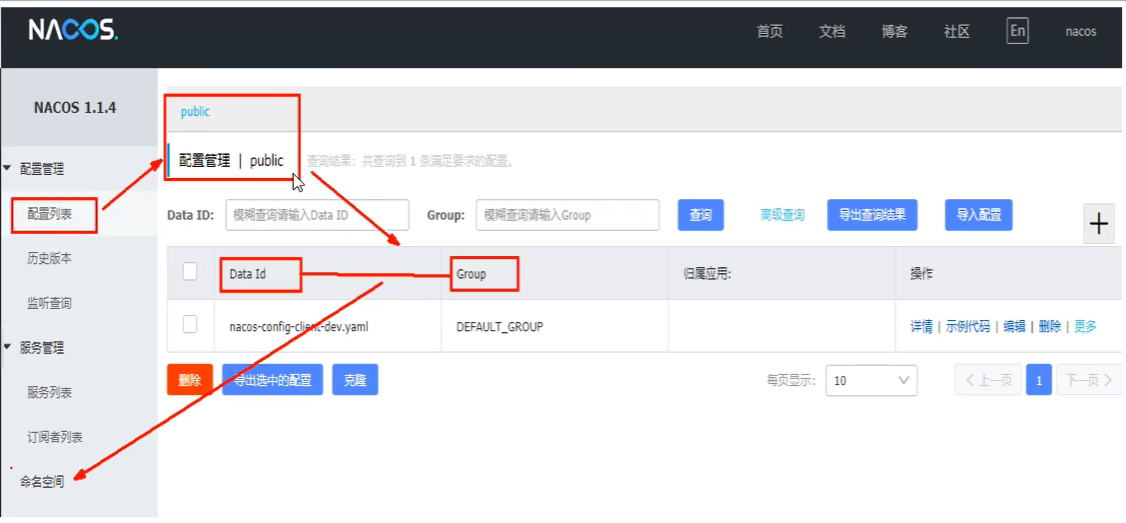1126x523 pixels.
Task: Collapse the 配置管理 section arrow
Action: [x=8, y=169]
